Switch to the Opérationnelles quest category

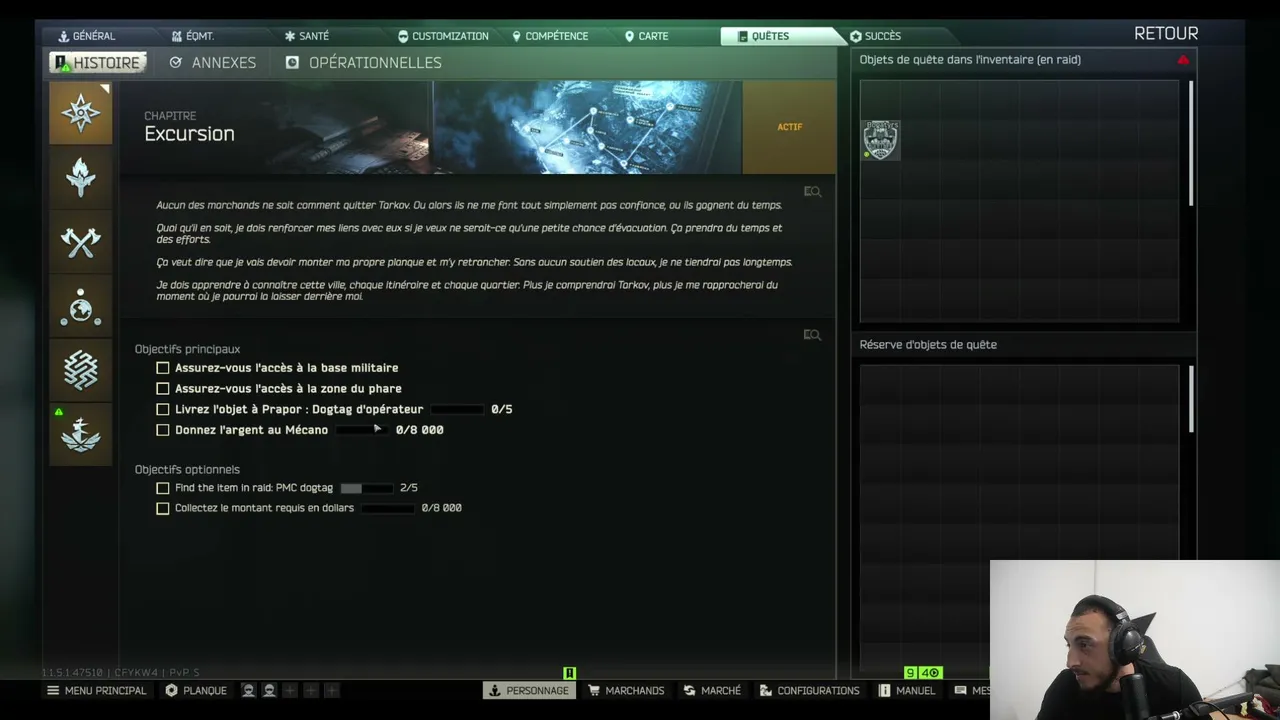pyautogui.click(x=364, y=63)
